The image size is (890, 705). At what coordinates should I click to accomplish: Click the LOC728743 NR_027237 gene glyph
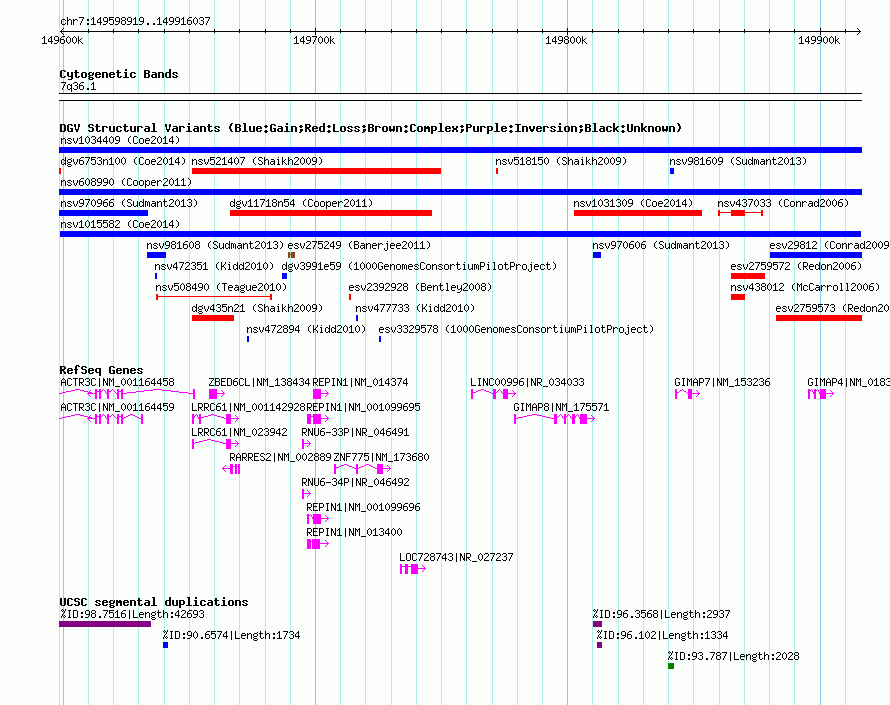pos(413,569)
